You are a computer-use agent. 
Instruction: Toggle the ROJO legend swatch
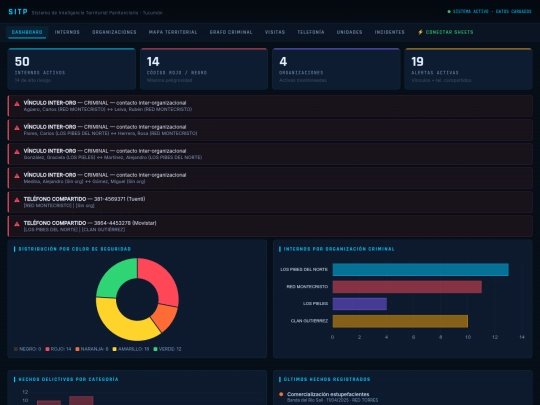[47, 349]
